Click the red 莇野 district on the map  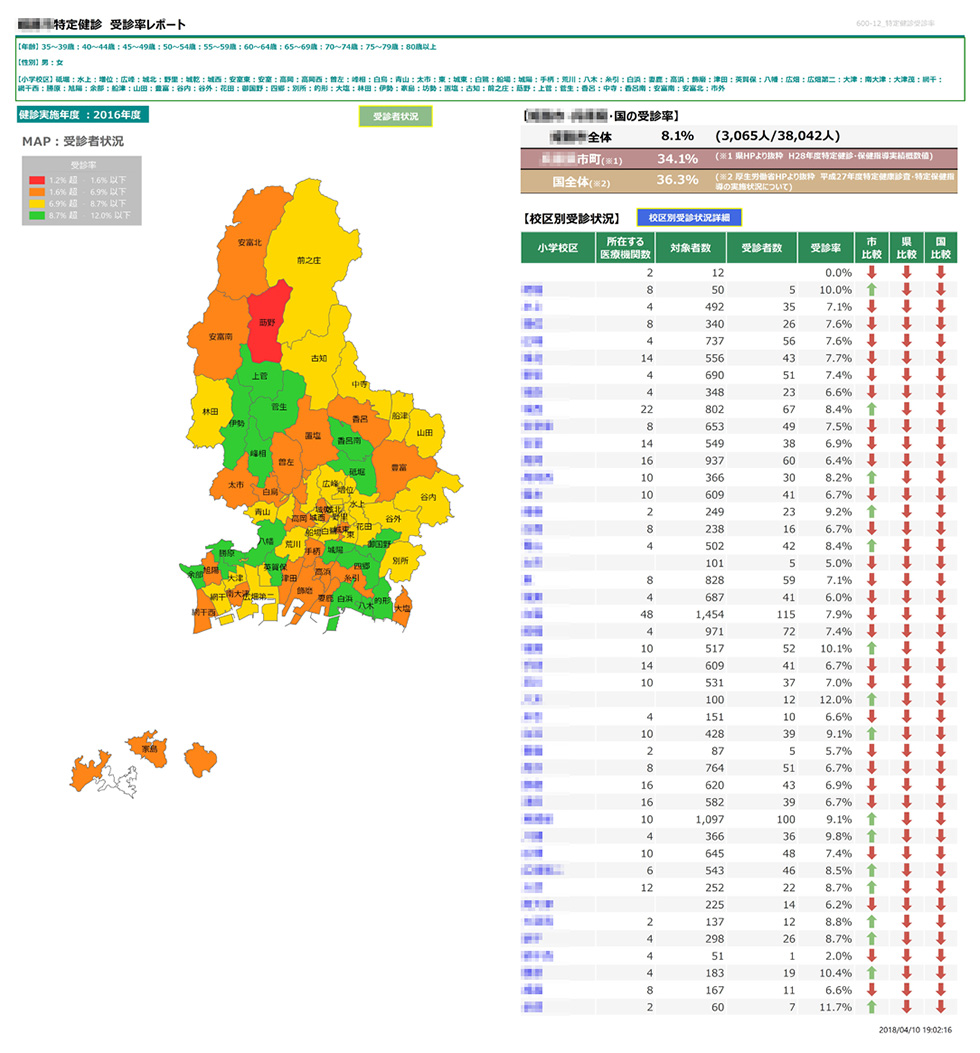[x=267, y=324]
